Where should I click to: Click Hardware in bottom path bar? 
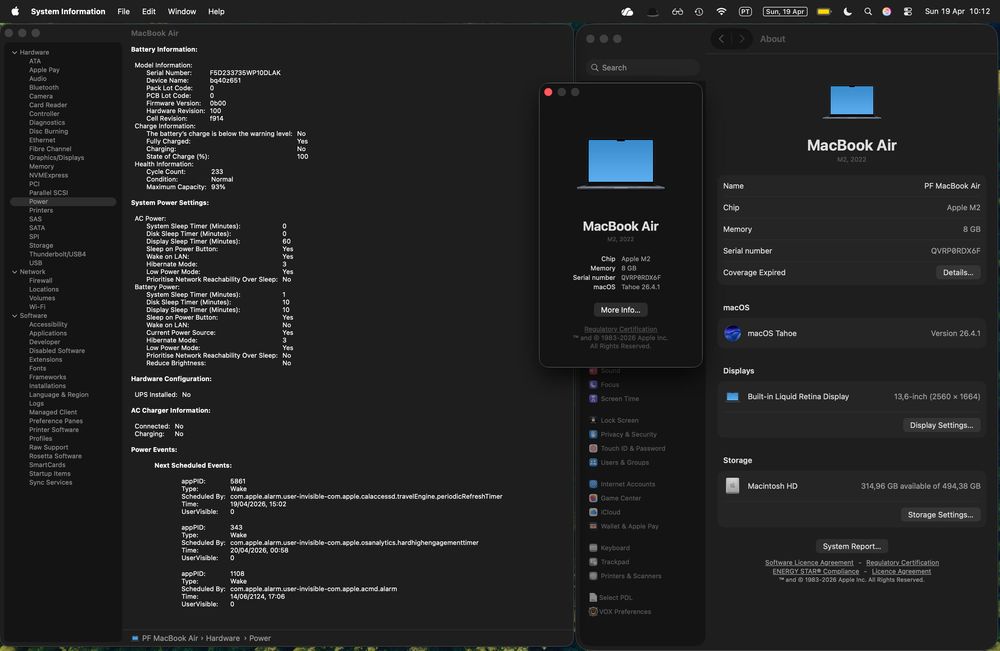coord(223,638)
